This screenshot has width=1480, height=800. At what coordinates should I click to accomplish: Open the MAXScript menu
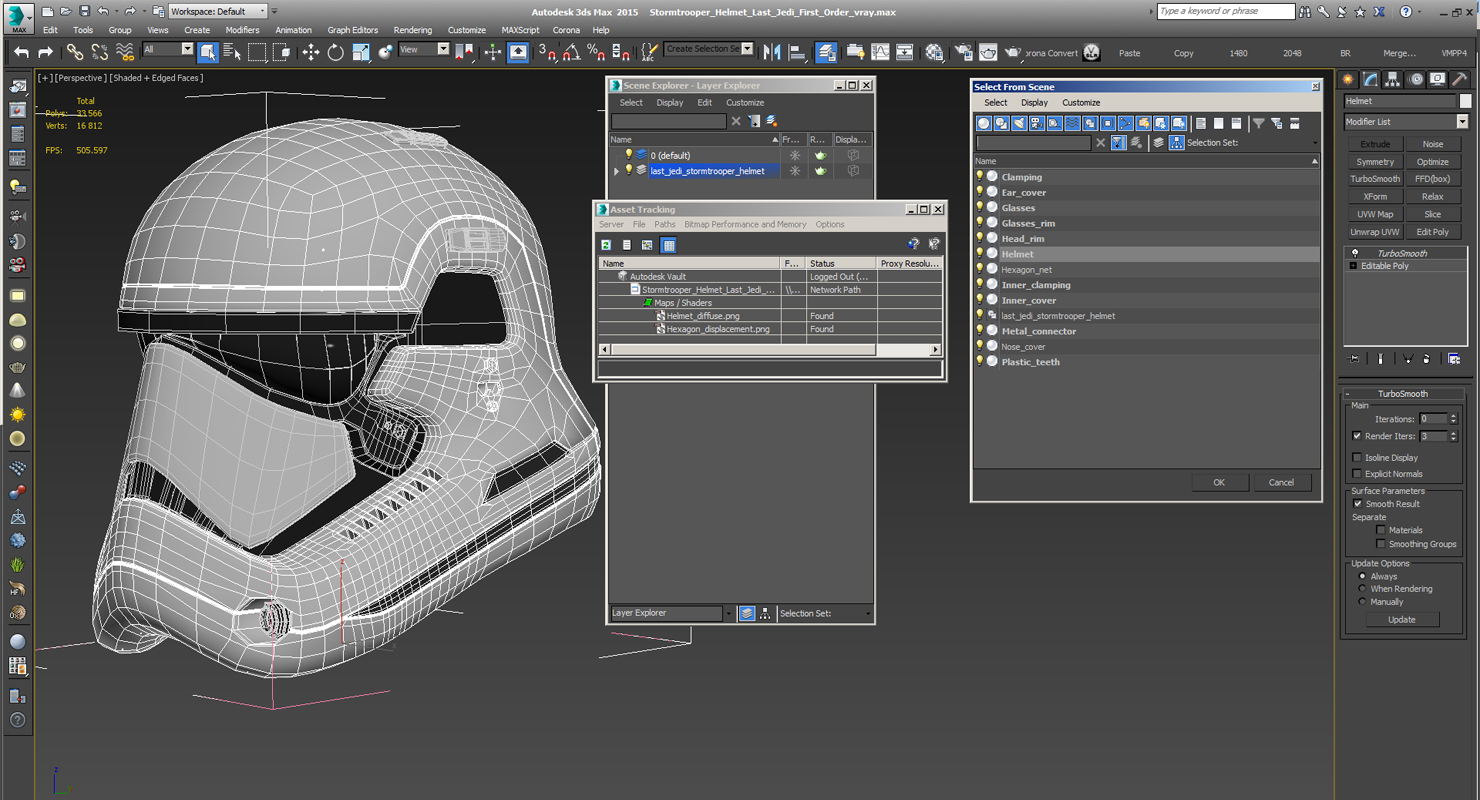pos(520,30)
